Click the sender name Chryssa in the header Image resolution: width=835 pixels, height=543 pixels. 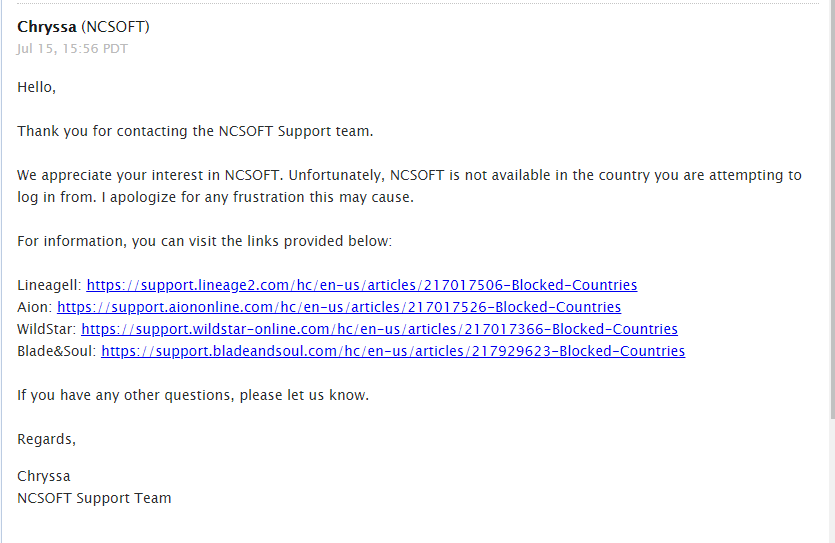(47, 27)
